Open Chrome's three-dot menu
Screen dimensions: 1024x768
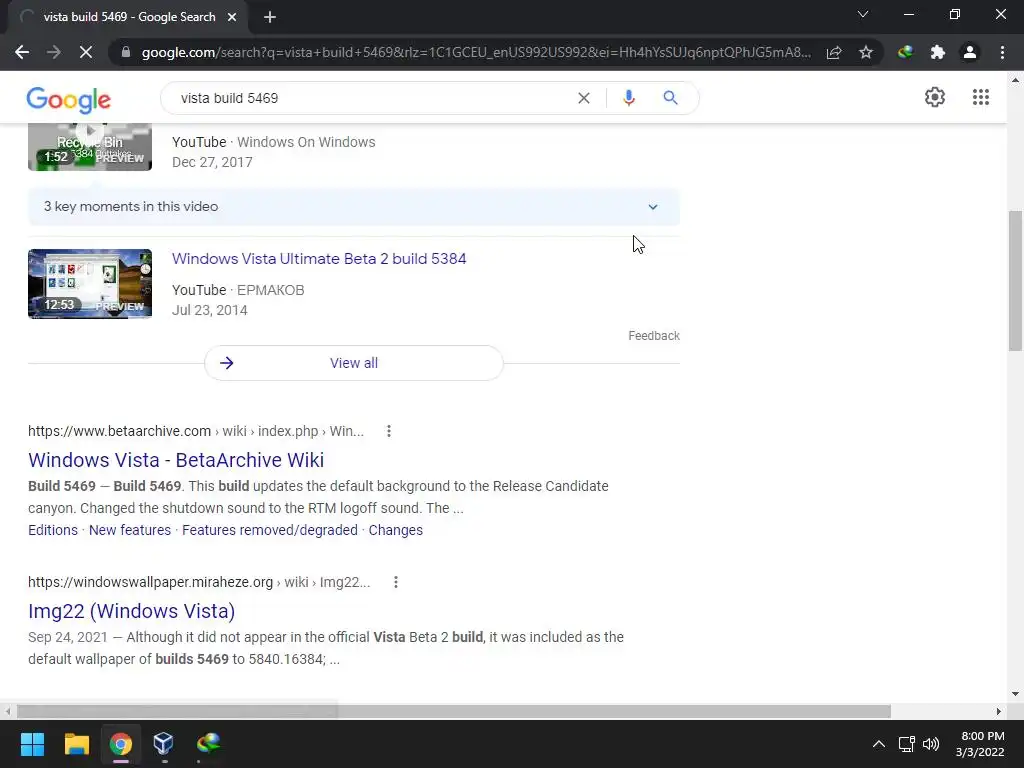point(1002,52)
